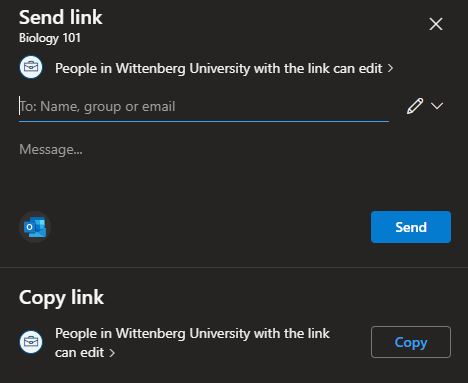Viewport: 468px width, 383px height.
Task: Focus the 'To: Name, group or email' field
Action: click(x=204, y=107)
